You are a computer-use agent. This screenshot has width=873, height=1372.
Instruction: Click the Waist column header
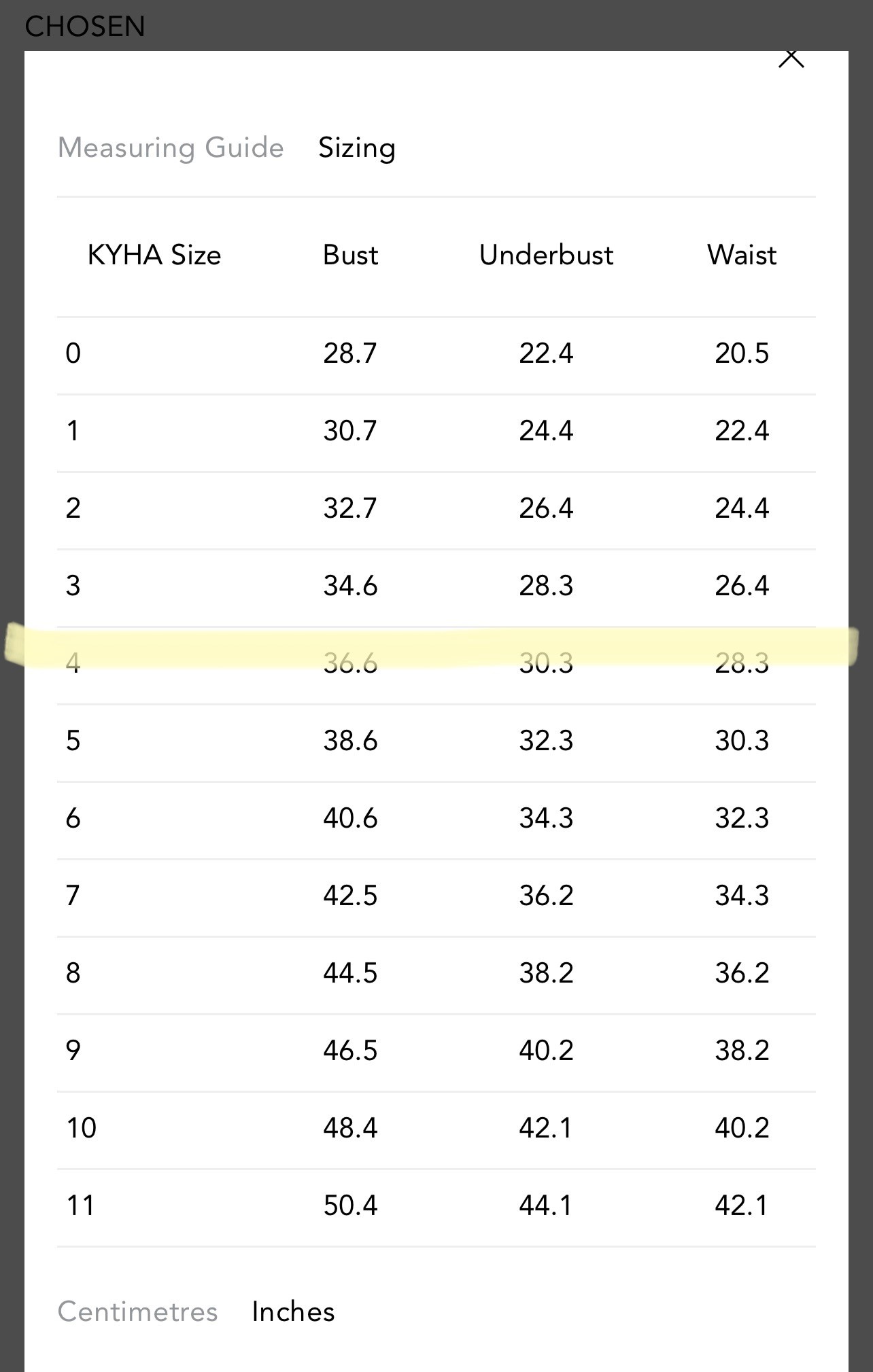pos(742,255)
